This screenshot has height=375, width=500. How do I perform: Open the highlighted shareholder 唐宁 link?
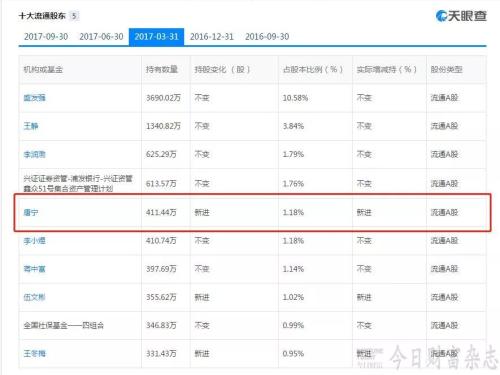coord(31,212)
